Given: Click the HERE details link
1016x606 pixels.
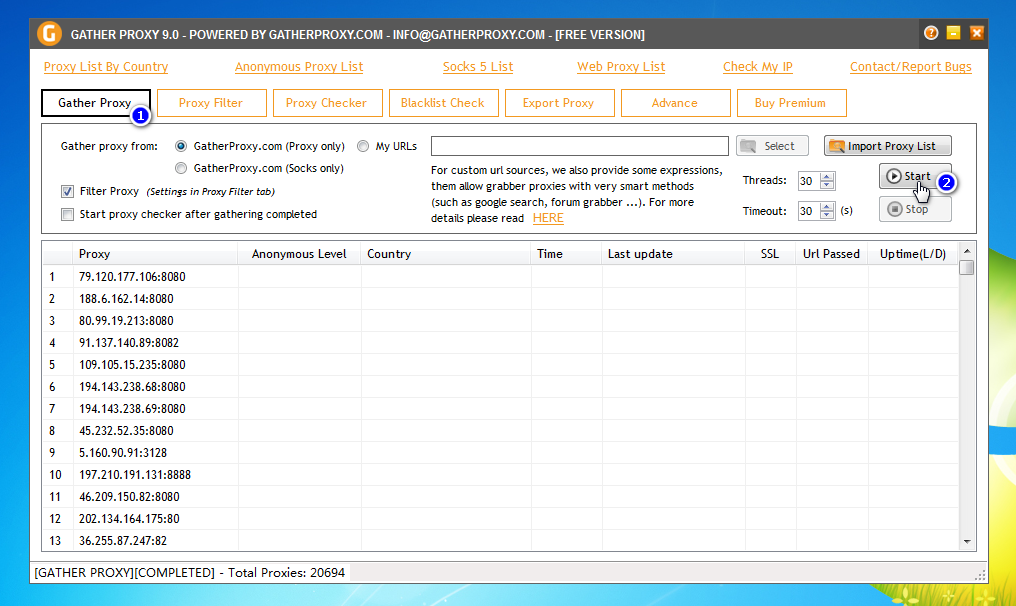Looking at the screenshot, I should [548, 218].
